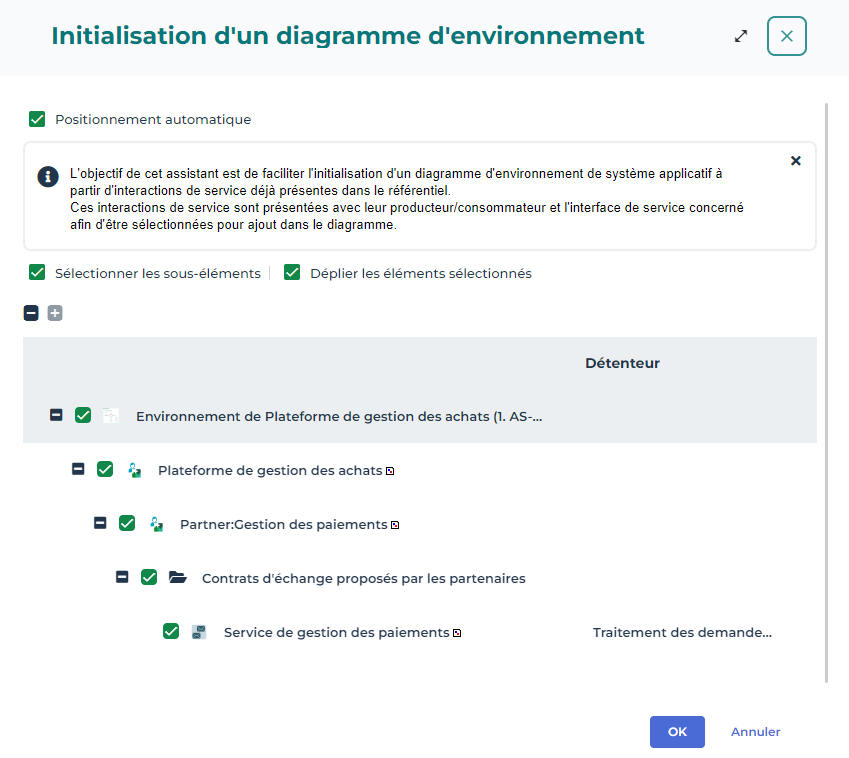
Task: Click the expand dialog arrows icon
Action: point(741,36)
